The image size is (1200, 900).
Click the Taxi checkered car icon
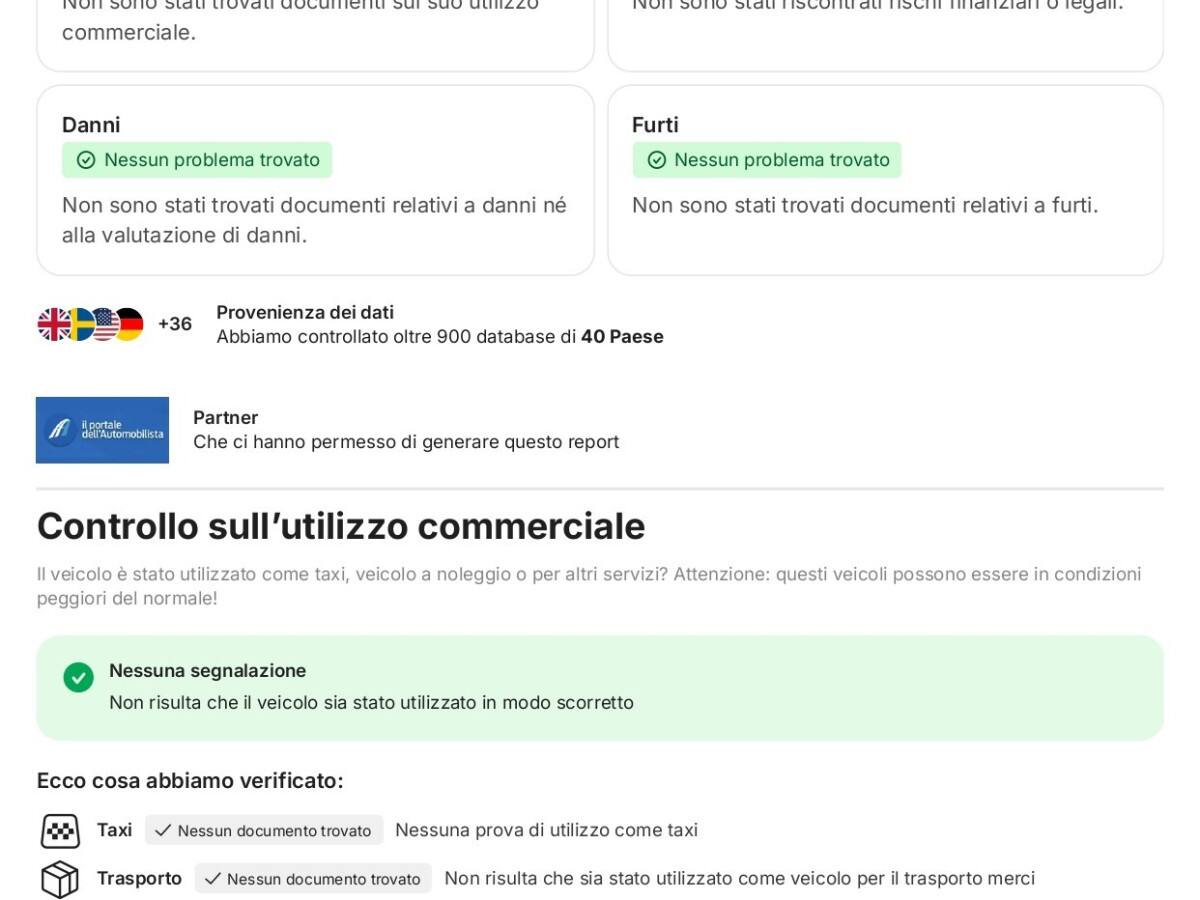(x=60, y=831)
